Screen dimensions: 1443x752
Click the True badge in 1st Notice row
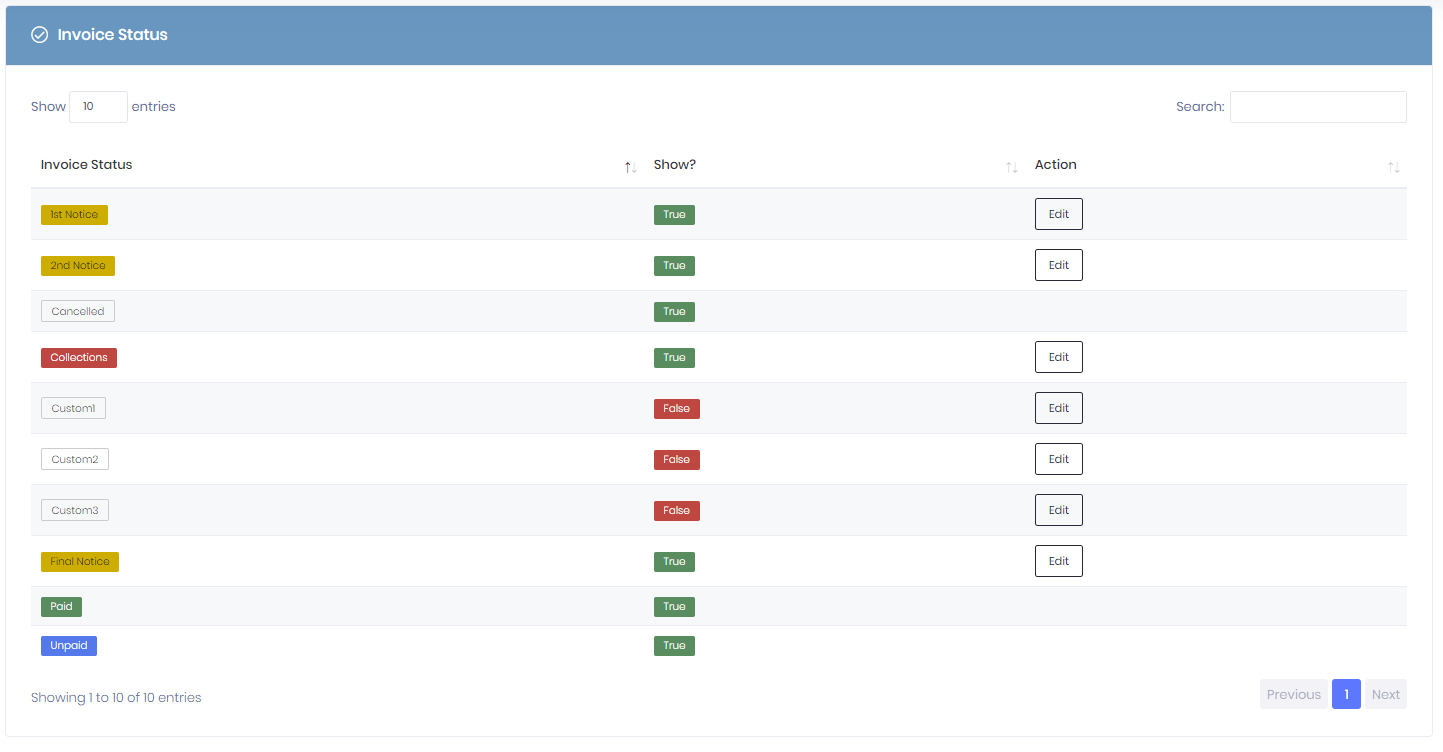pos(674,215)
